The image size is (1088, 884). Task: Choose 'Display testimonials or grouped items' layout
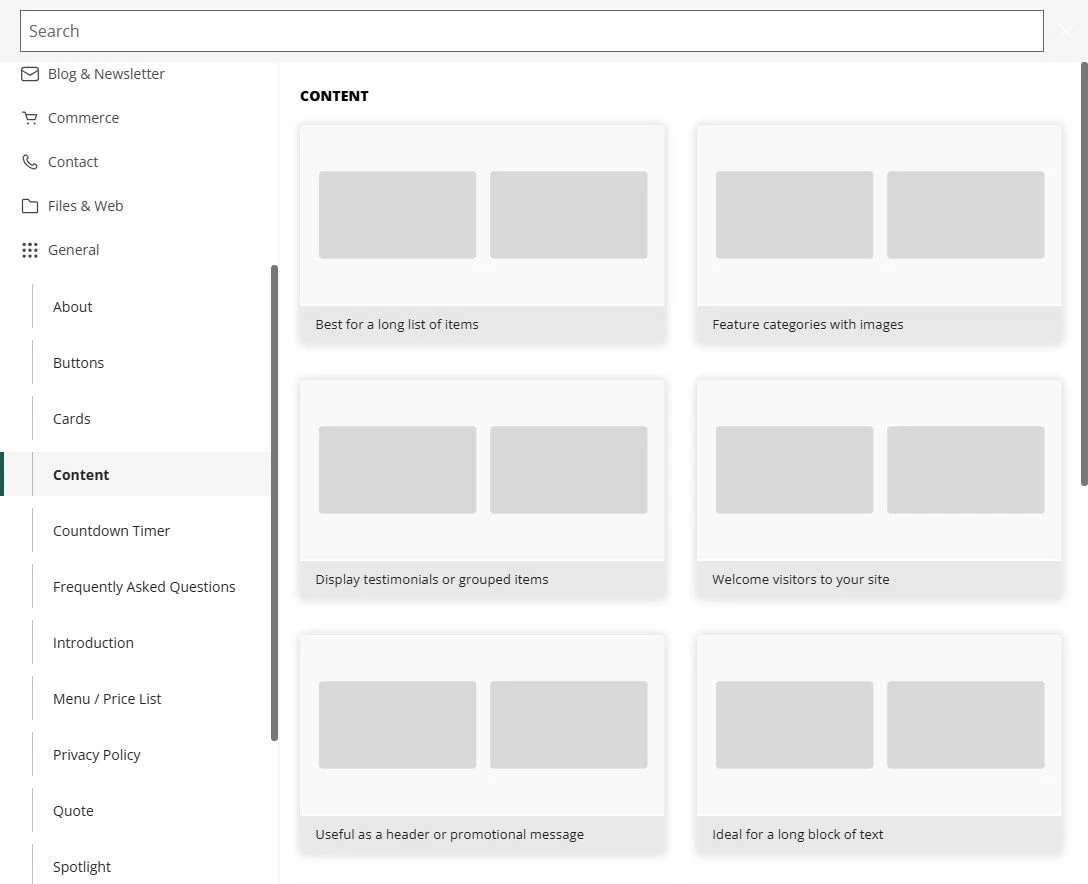point(482,488)
